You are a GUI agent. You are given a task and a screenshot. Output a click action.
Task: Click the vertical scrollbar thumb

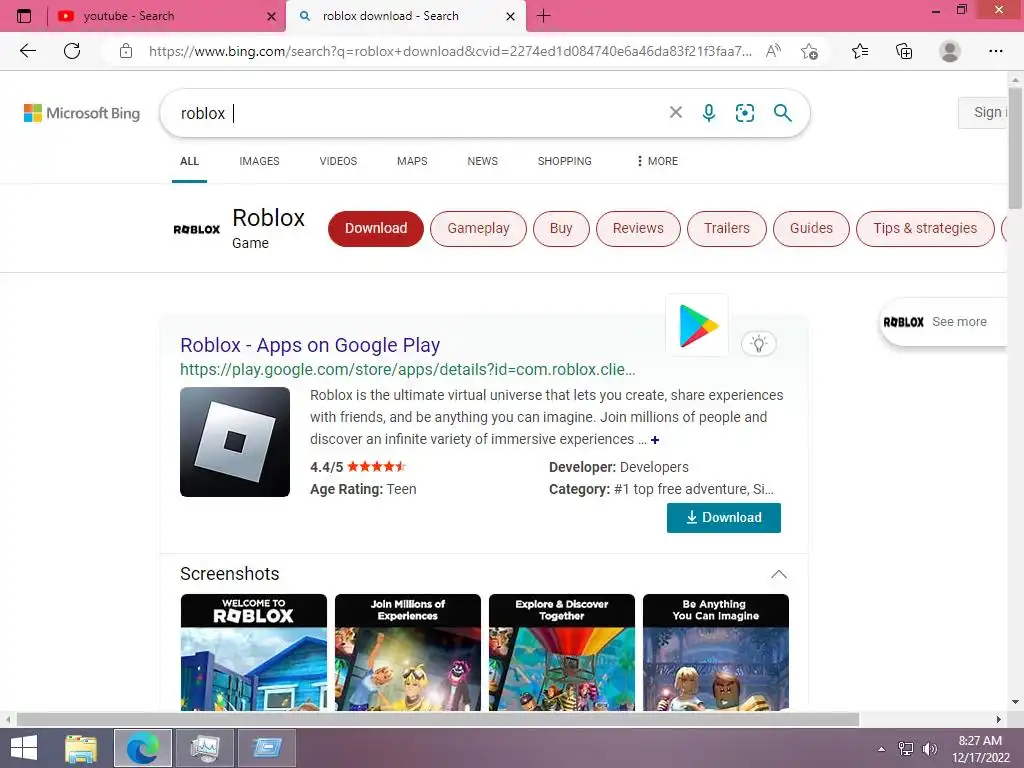coord(1015,148)
